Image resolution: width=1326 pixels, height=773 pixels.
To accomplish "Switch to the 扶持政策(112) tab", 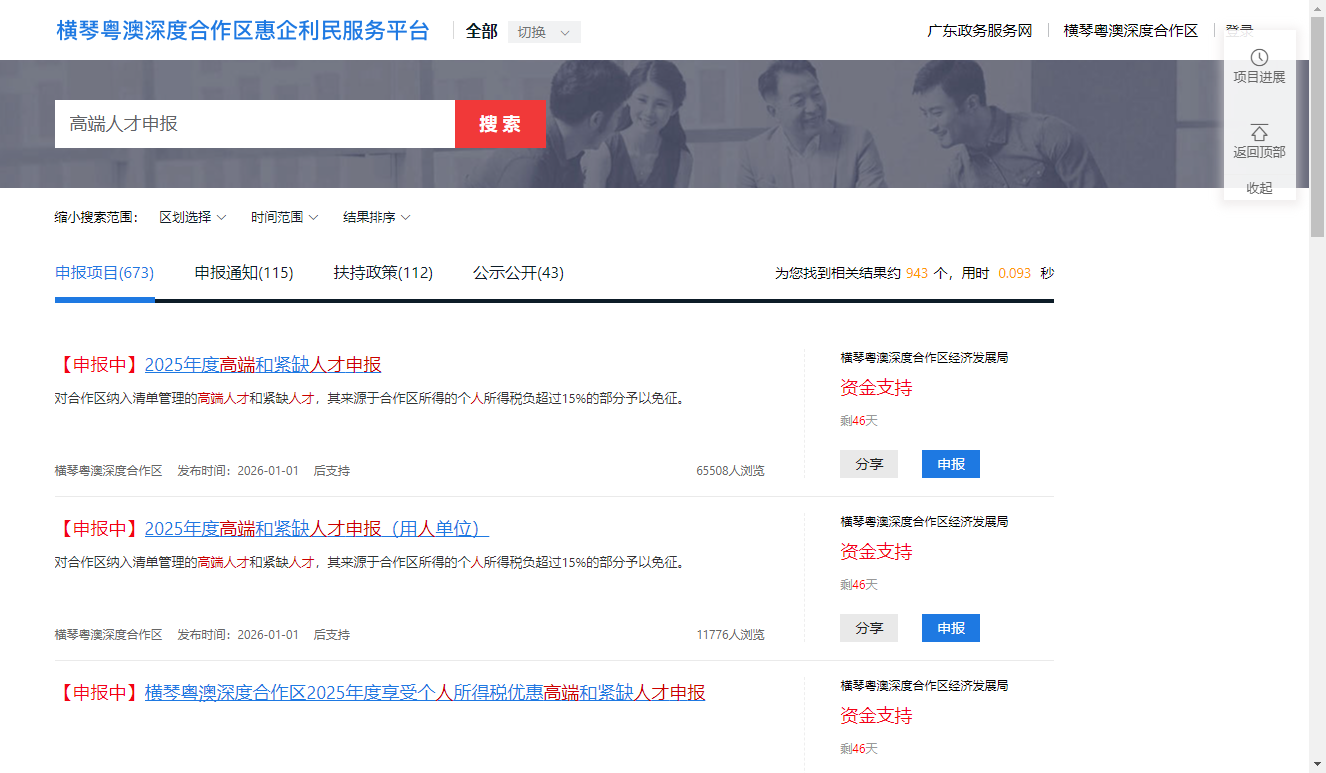I will click(x=383, y=273).
